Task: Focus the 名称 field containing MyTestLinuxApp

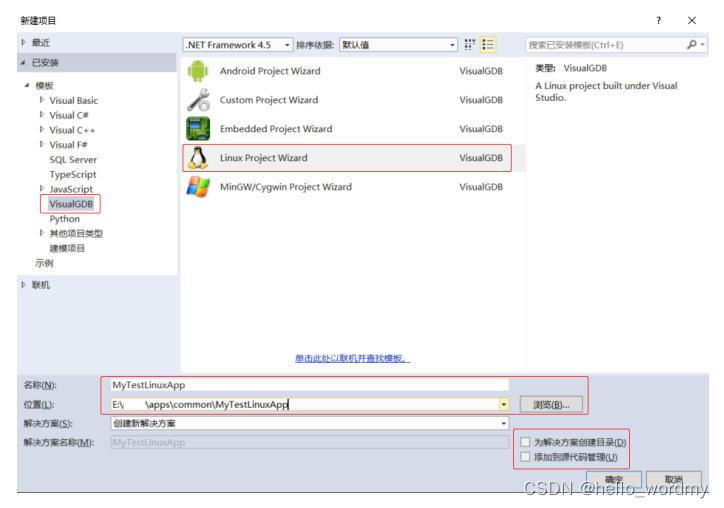Action: 309,385
